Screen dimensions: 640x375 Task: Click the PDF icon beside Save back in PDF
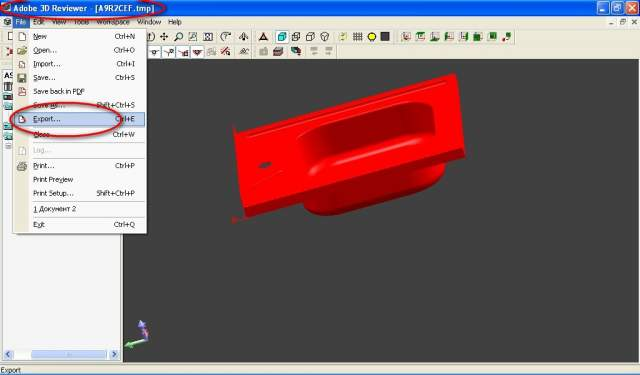tap(22, 92)
